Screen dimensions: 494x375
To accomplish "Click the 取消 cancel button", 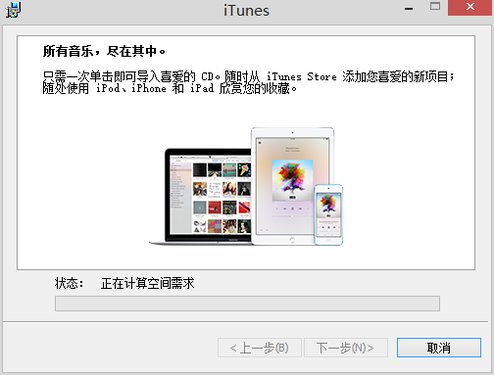I will pos(439,348).
